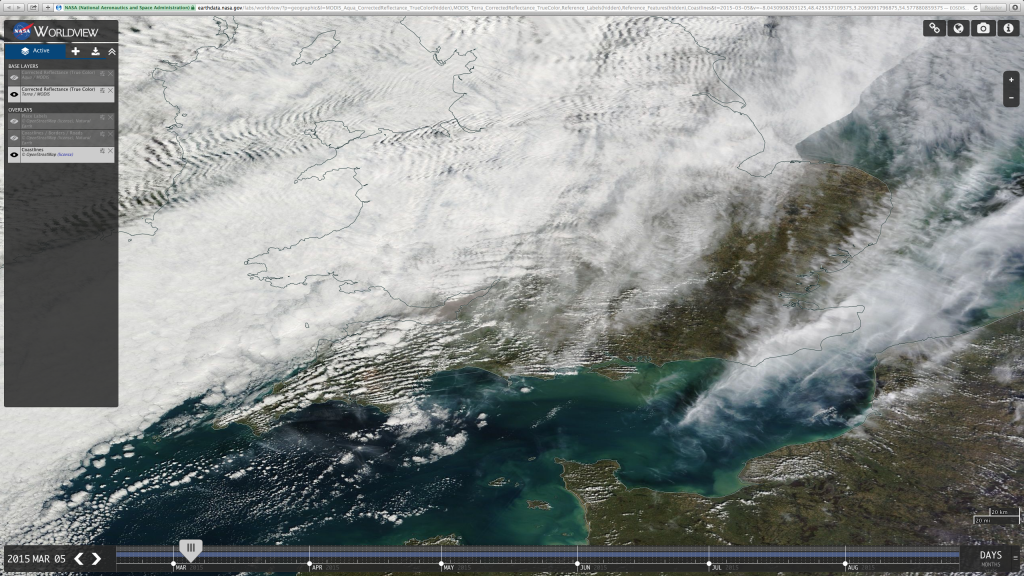Remove the Aqua / MODIS base layer

(x=110, y=73)
